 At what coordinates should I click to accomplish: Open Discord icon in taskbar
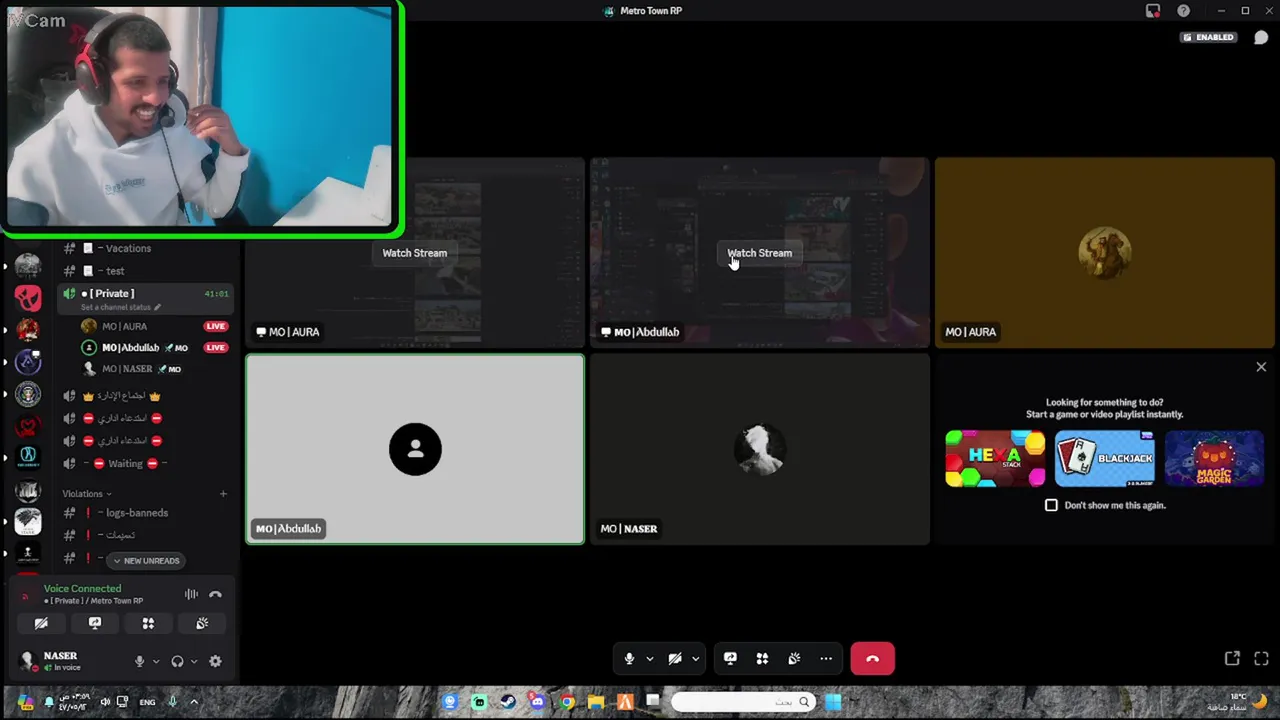[x=538, y=702]
